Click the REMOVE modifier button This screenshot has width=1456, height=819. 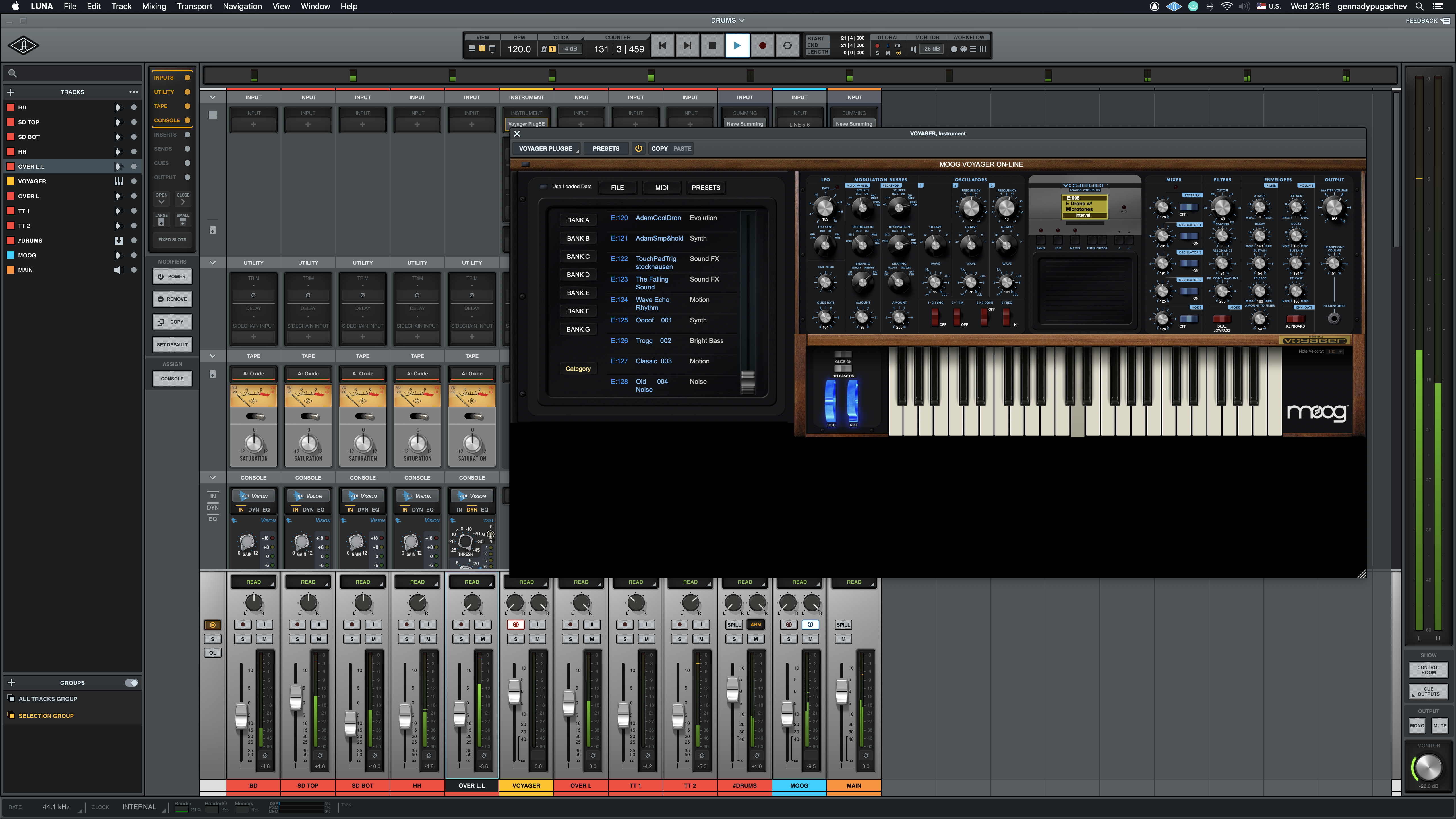[172, 299]
